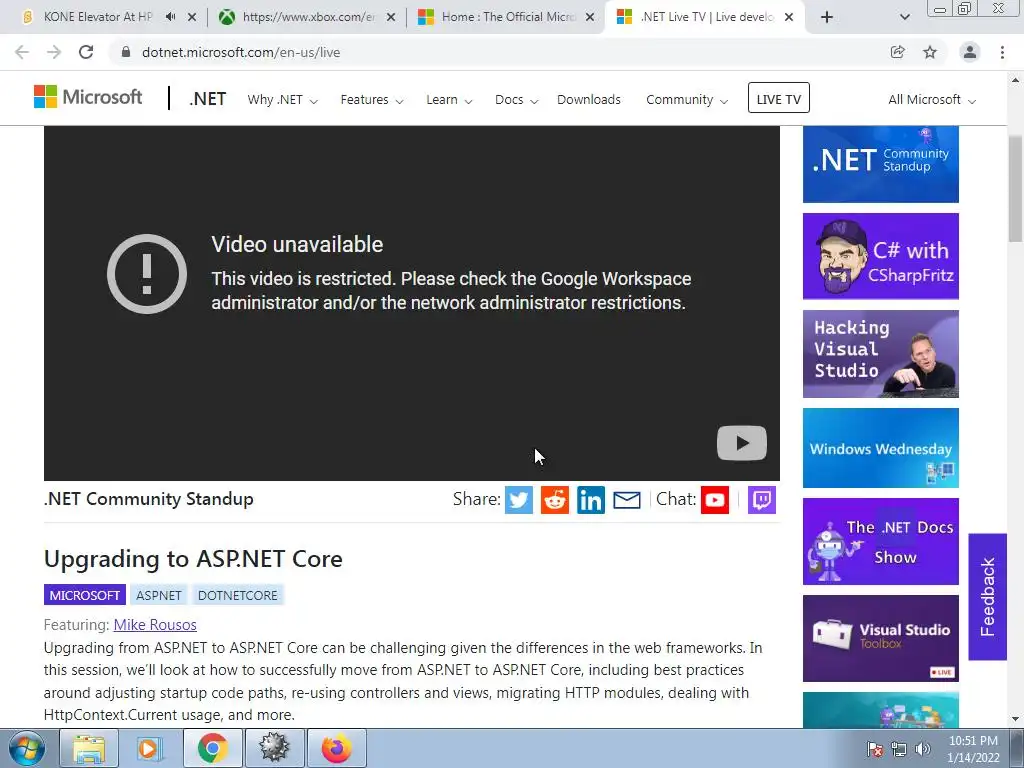Share the stream on Reddit

(554, 500)
